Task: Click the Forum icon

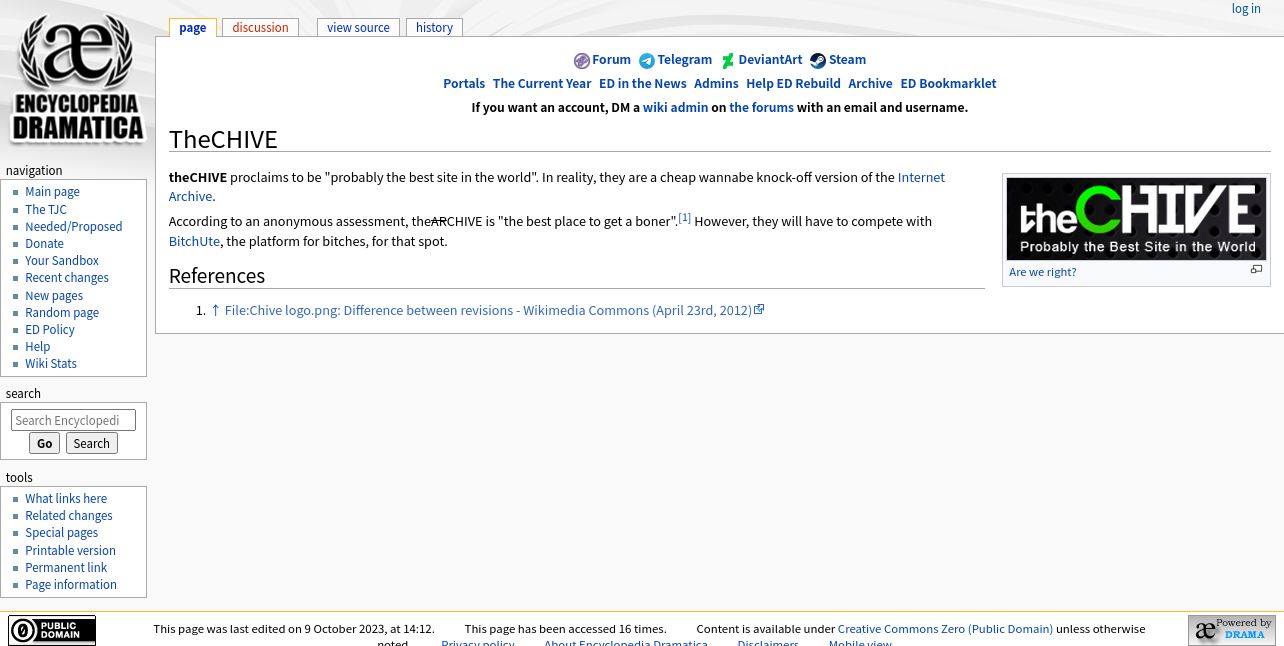Action: point(581,61)
